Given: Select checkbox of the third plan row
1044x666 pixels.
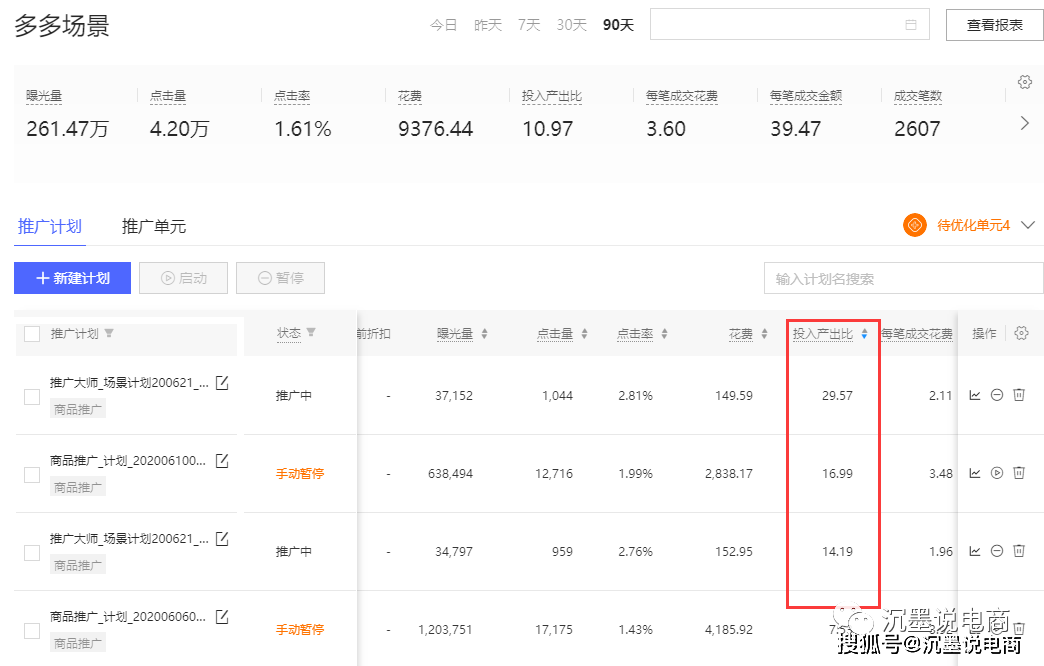Looking at the screenshot, I should click(32, 552).
